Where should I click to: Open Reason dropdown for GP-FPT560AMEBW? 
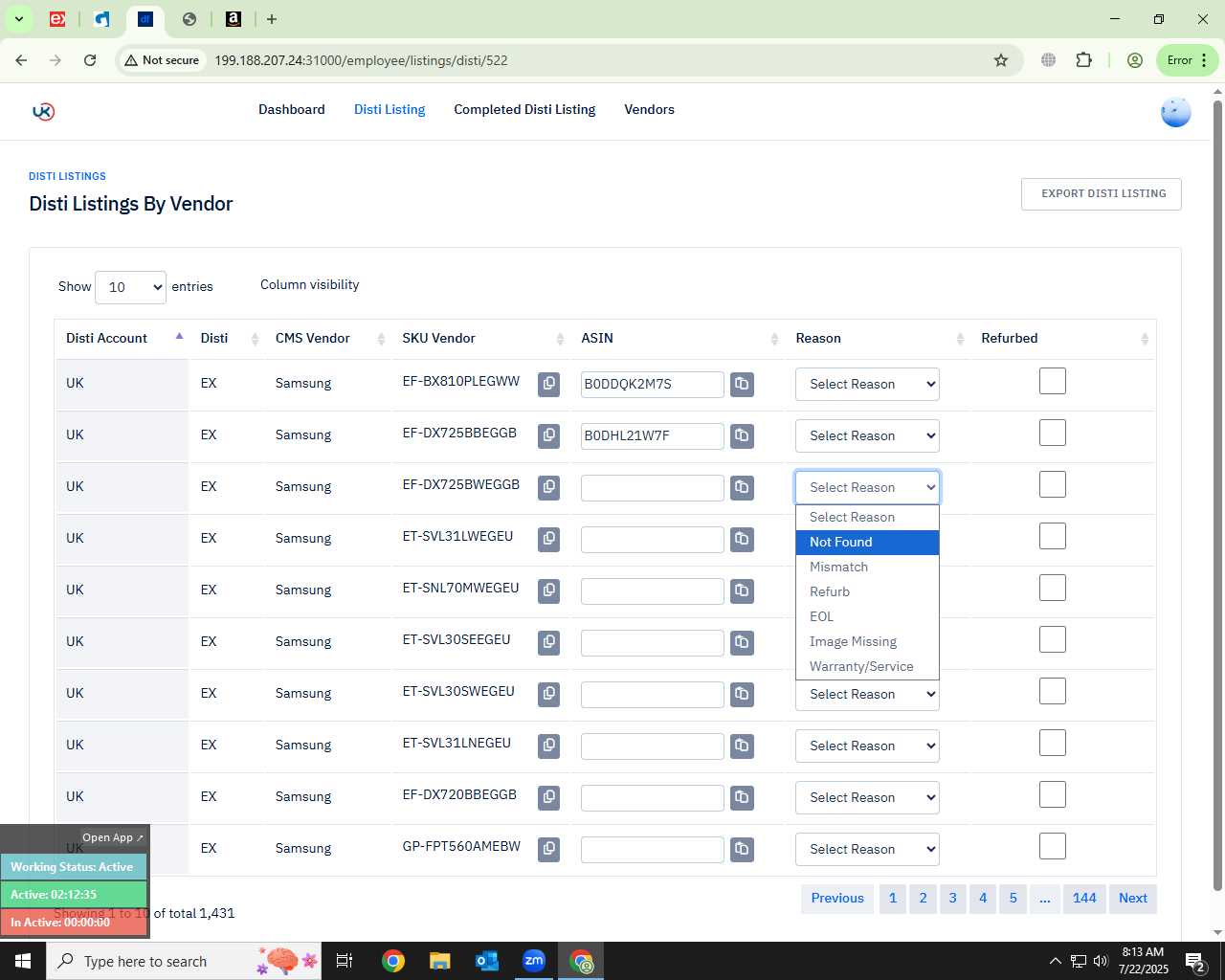click(x=867, y=849)
